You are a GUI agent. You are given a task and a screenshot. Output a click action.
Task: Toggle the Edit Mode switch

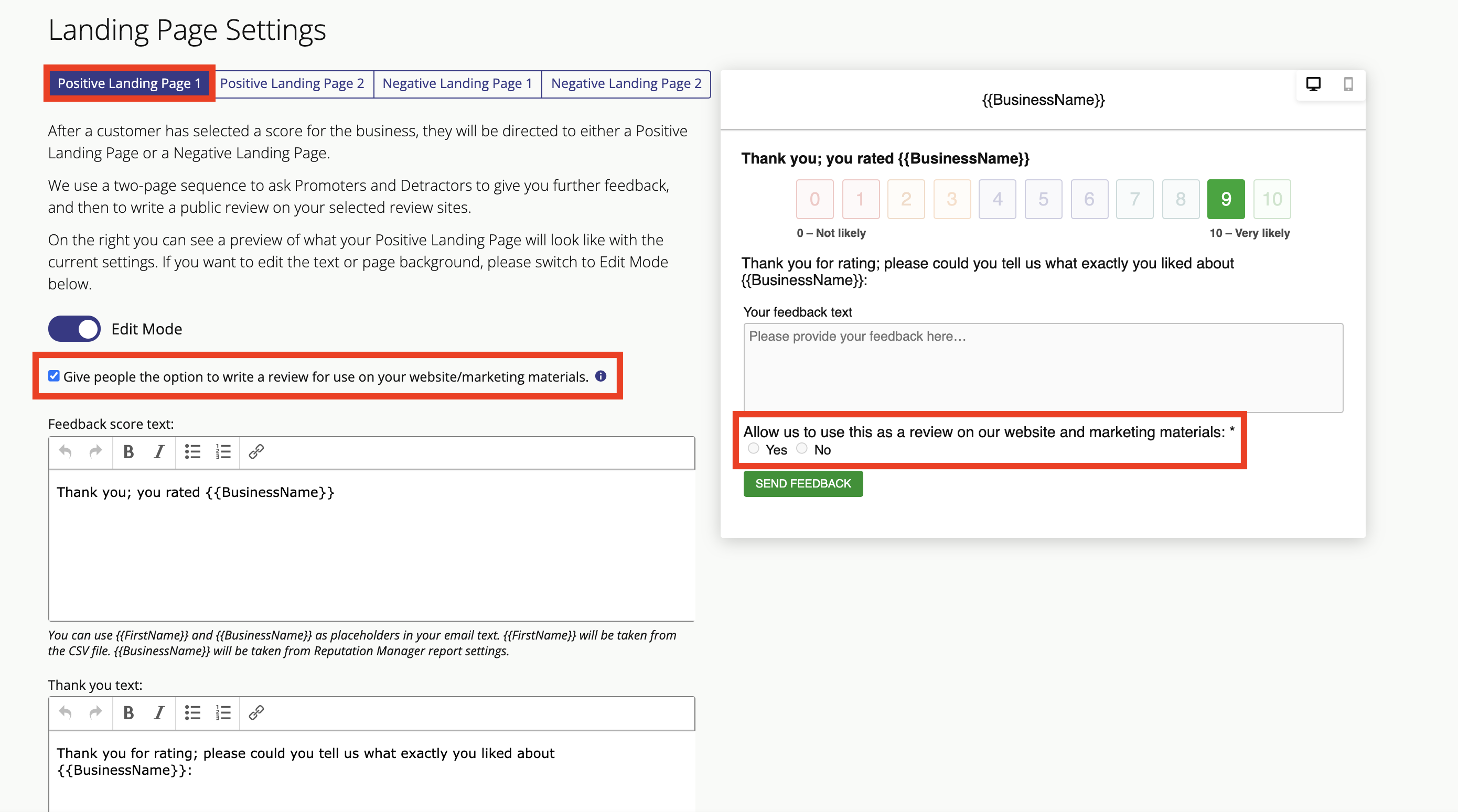[x=74, y=329]
